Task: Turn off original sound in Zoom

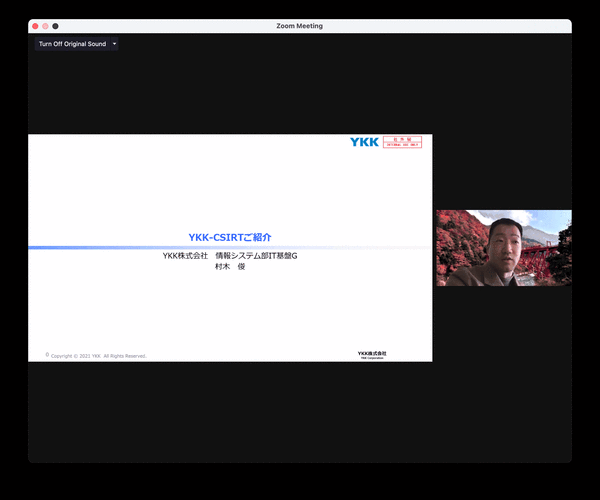Action: pos(72,44)
